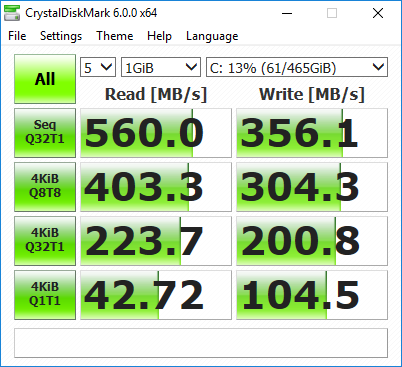402x367 pixels.
Task: Open the Help menu
Action: coord(159,36)
